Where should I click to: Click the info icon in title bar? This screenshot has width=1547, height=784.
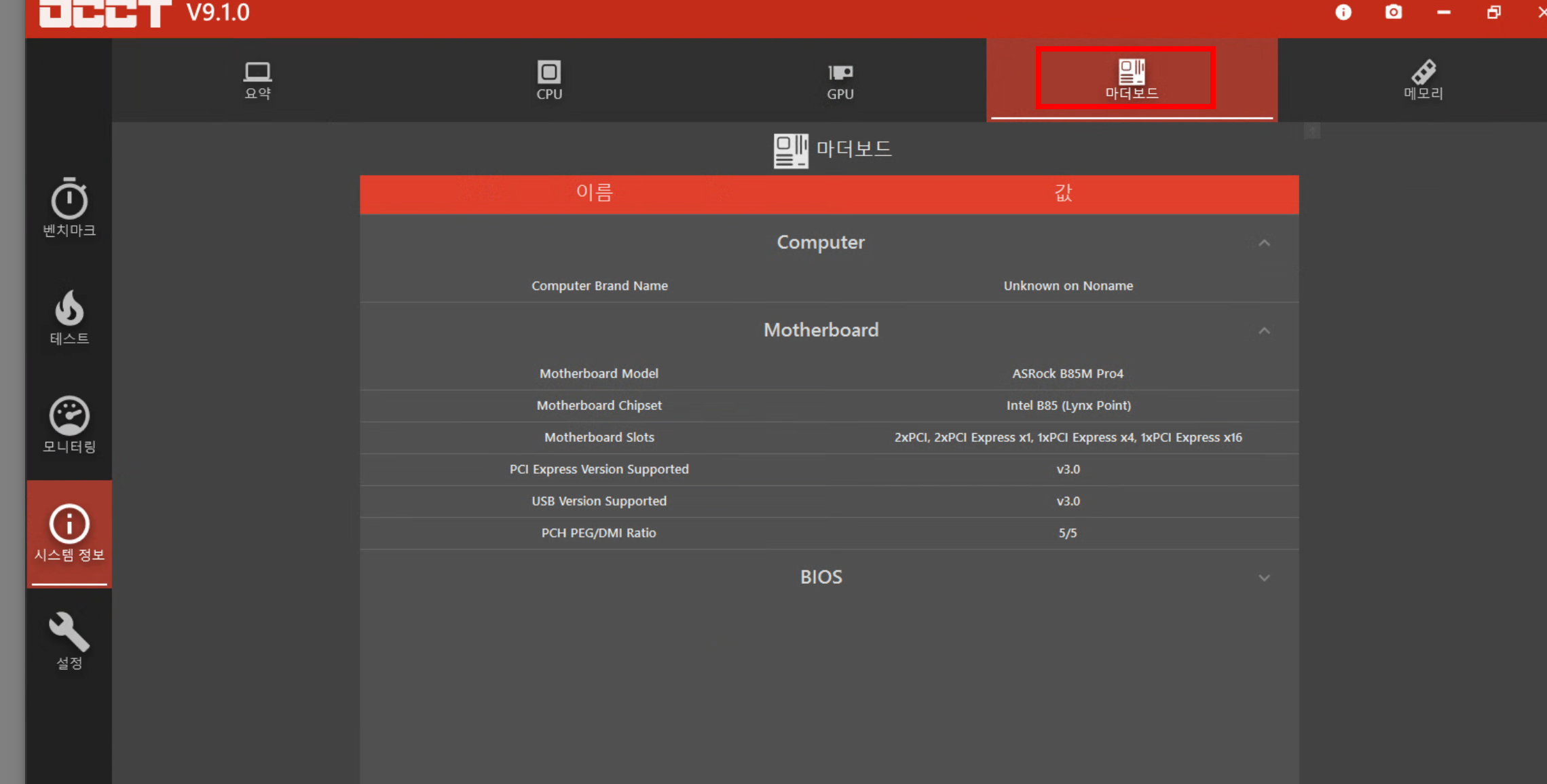point(1343,12)
